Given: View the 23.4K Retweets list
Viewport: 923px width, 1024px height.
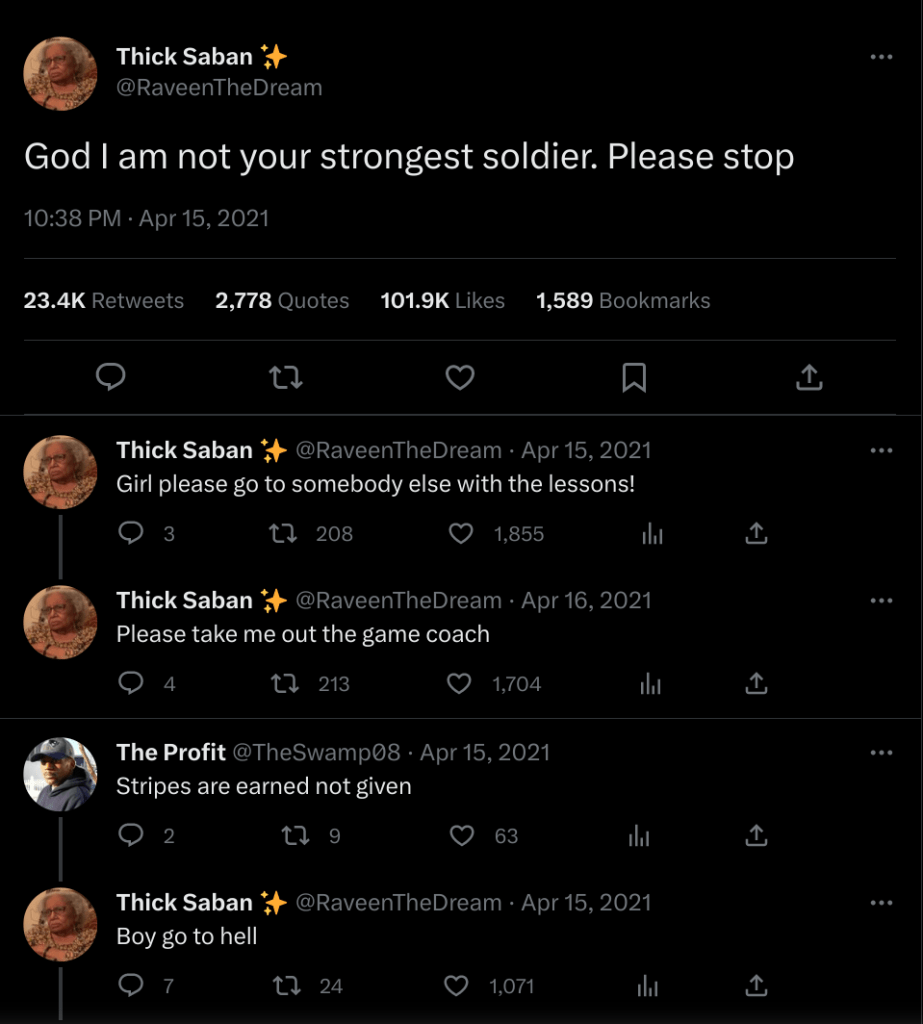Looking at the screenshot, I should tap(104, 301).
